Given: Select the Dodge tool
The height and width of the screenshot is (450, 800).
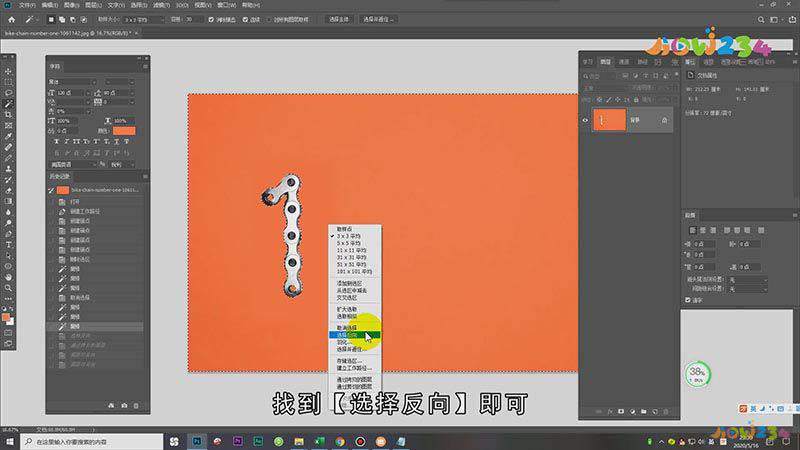Looking at the screenshot, I should 8,223.
